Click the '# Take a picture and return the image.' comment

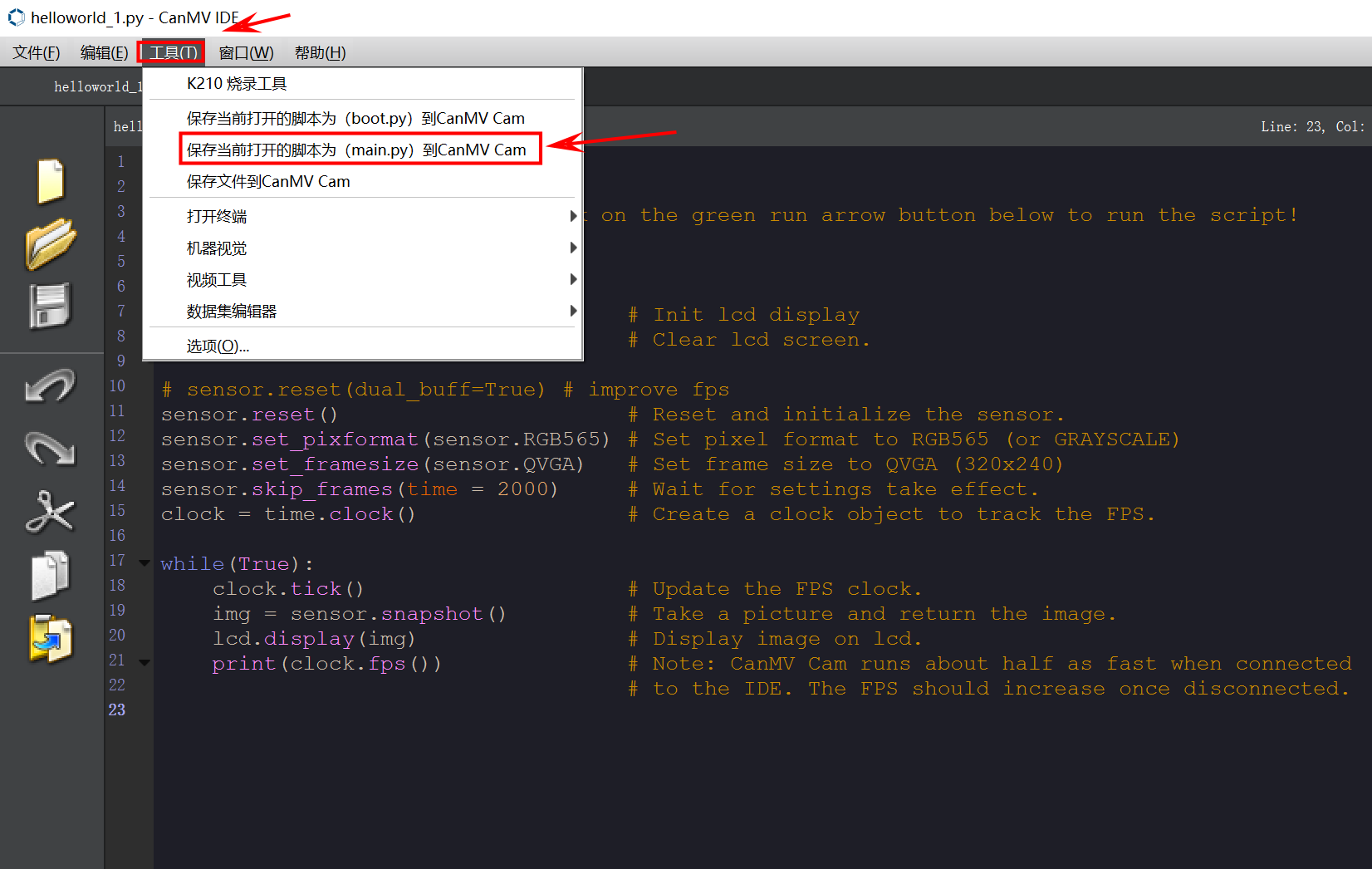pos(872,614)
